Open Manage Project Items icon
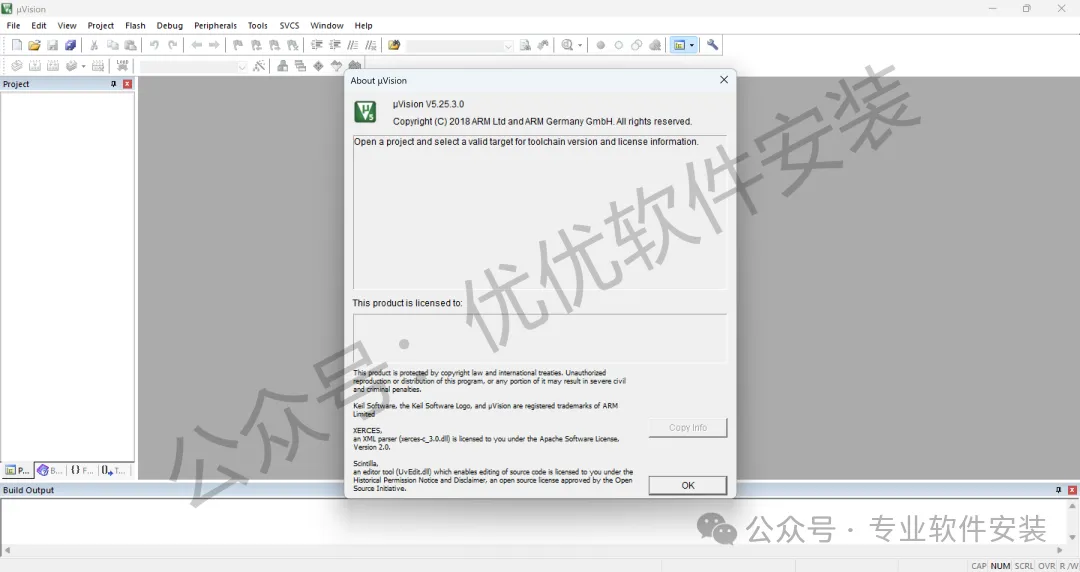This screenshot has width=1080, height=572. pos(282,65)
